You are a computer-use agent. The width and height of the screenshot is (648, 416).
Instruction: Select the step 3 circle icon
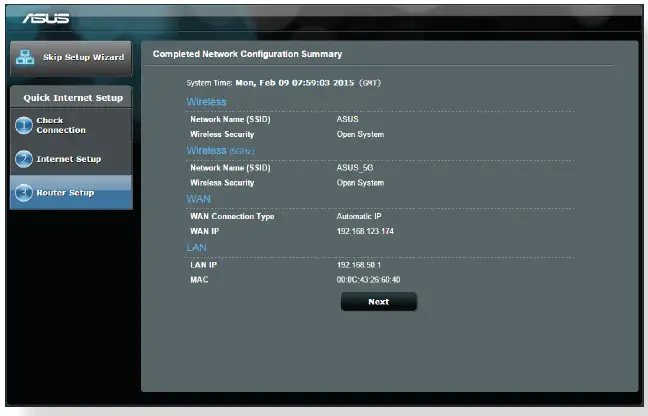pyautogui.click(x=24, y=193)
